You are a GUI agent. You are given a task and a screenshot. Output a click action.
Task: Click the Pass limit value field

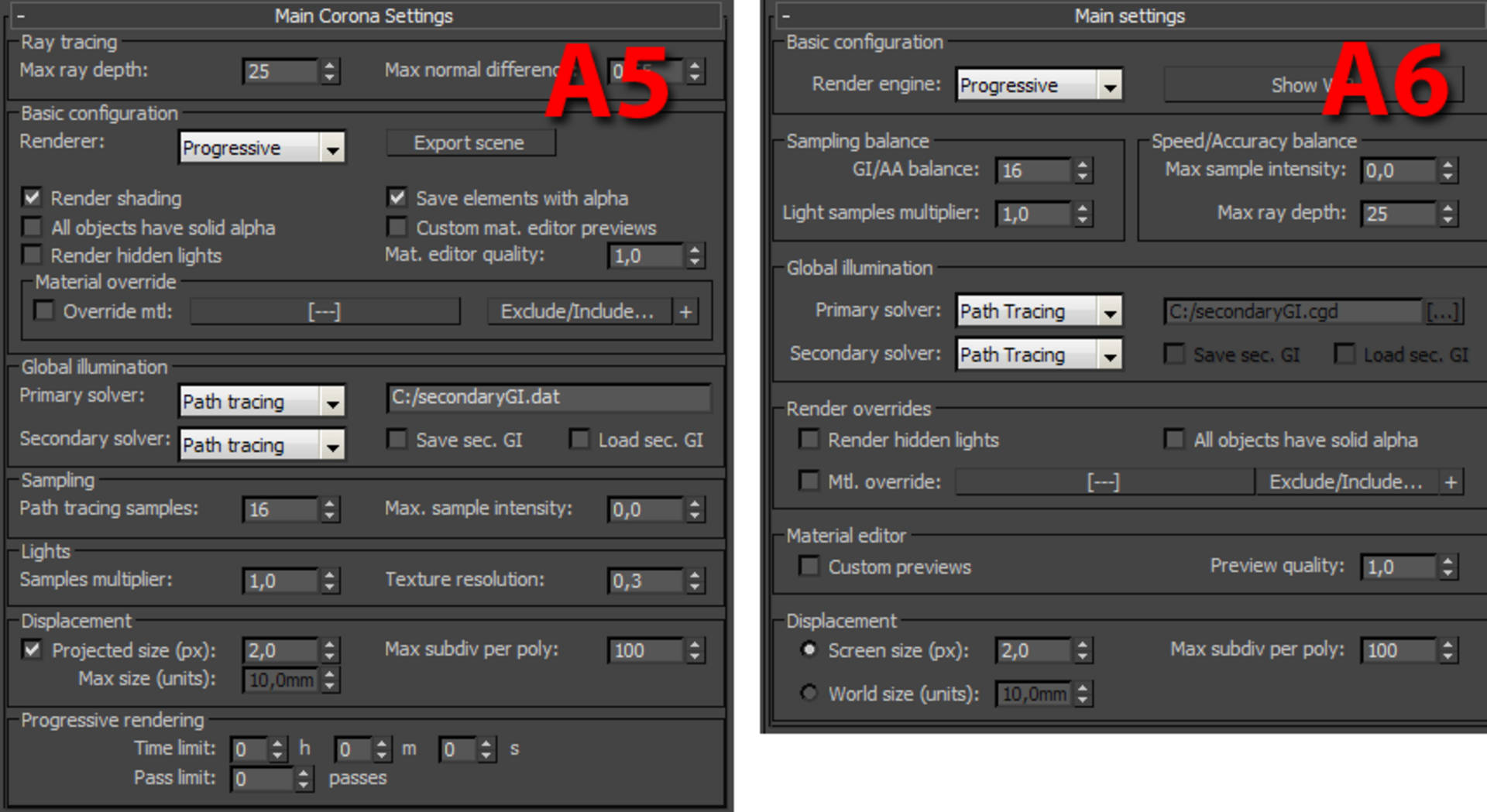click(x=263, y=779)
